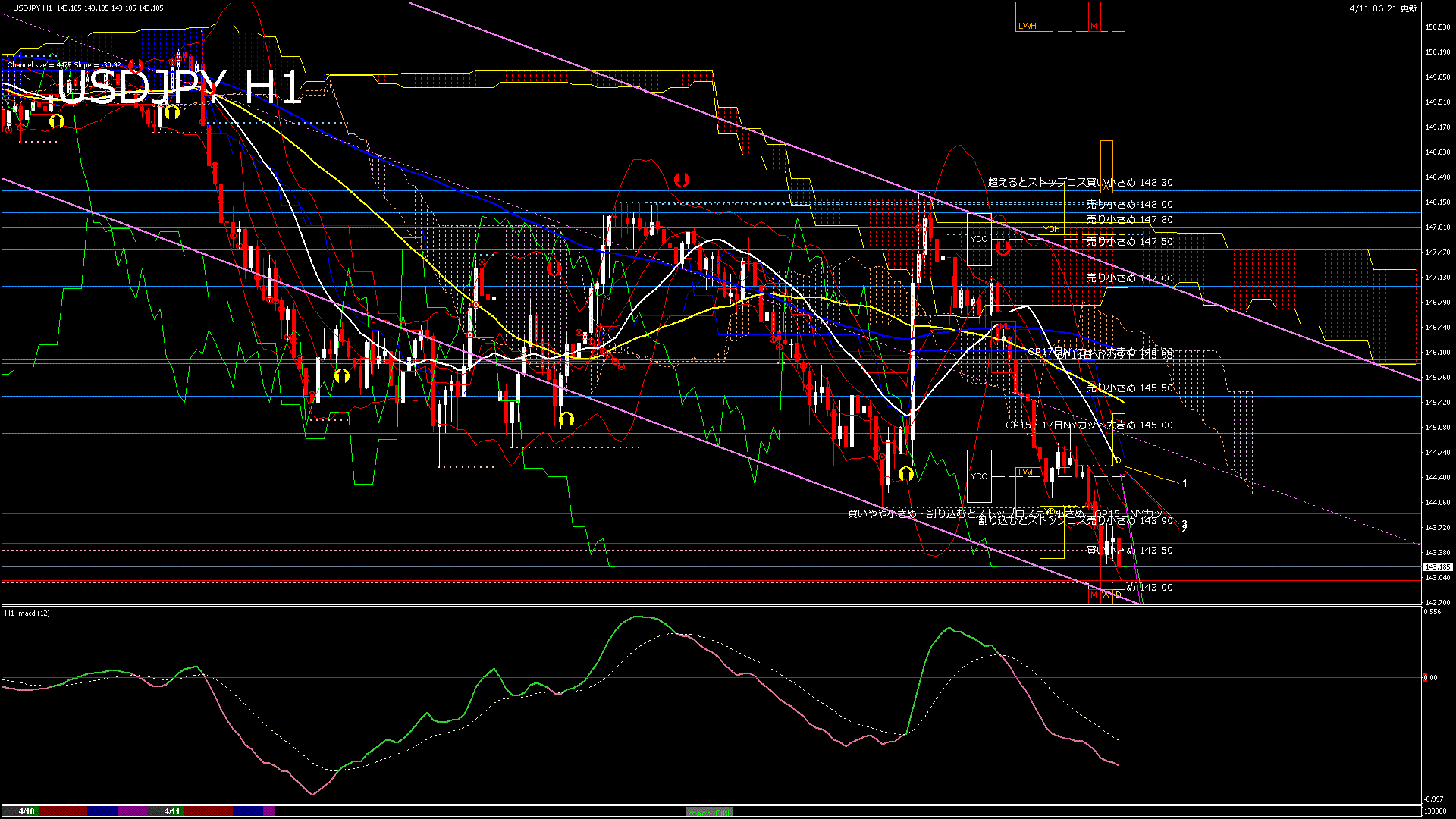Click the USDJPY,H1 symbol header text
The image size is (1456, 819).
click(33, 8)
